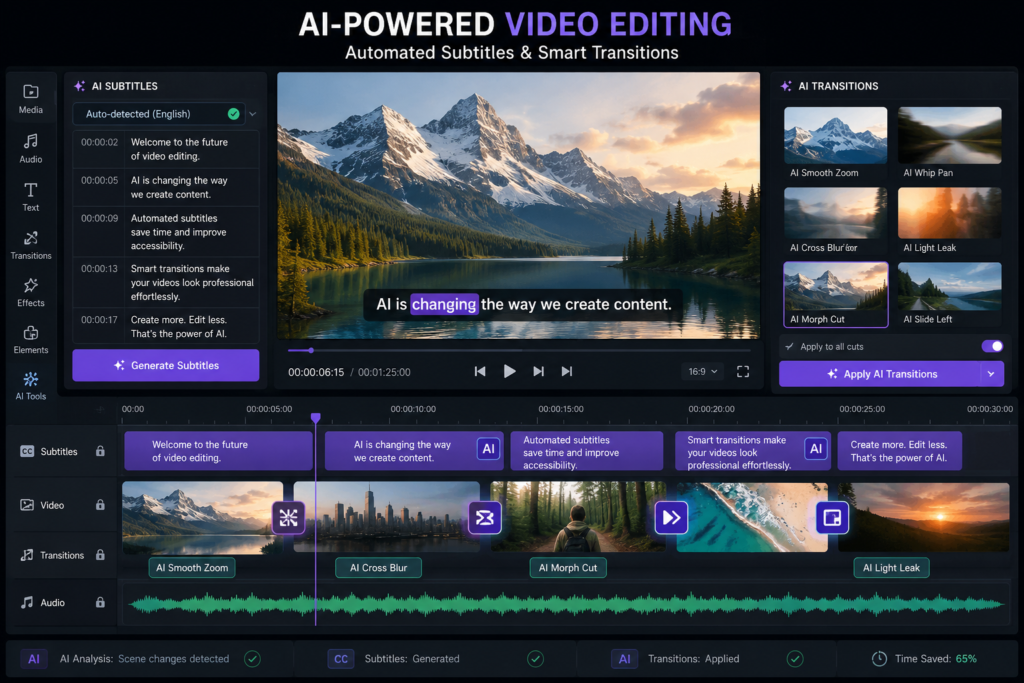The image size is (1024, 683).
Task: Toggle lock on the Video track
Action: (x=100, y=505)
